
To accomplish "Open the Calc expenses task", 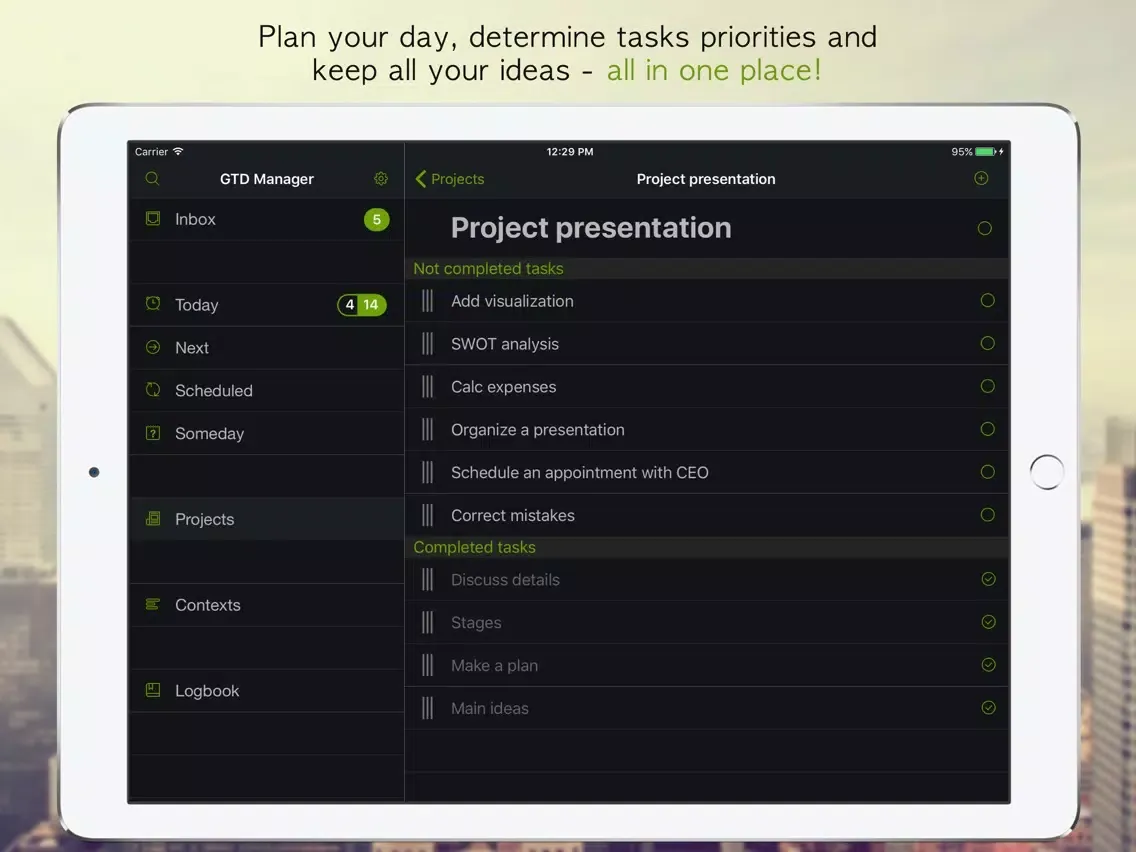I will [706, 386].
